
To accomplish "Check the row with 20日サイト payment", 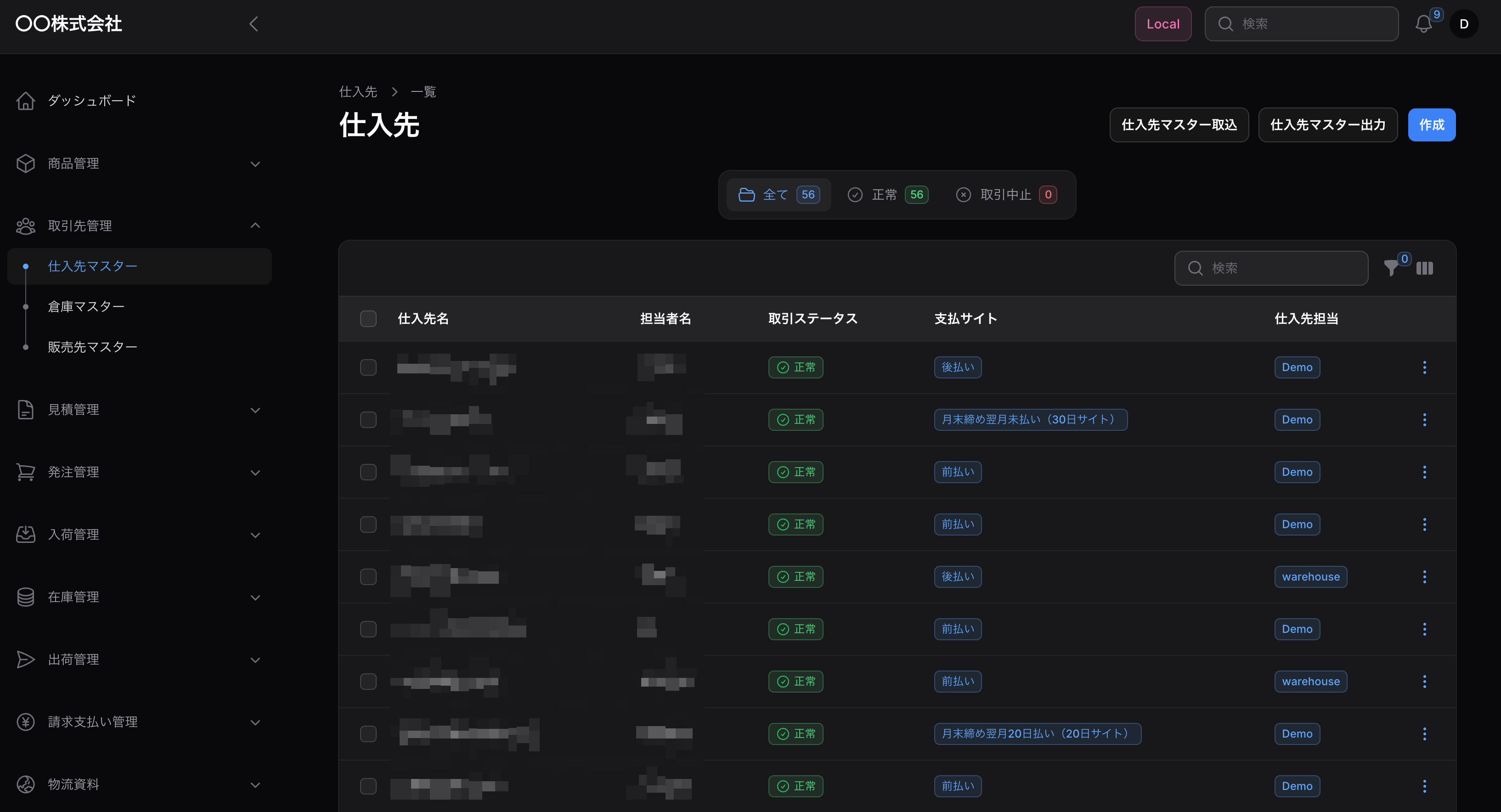I will tap(368, 733).
